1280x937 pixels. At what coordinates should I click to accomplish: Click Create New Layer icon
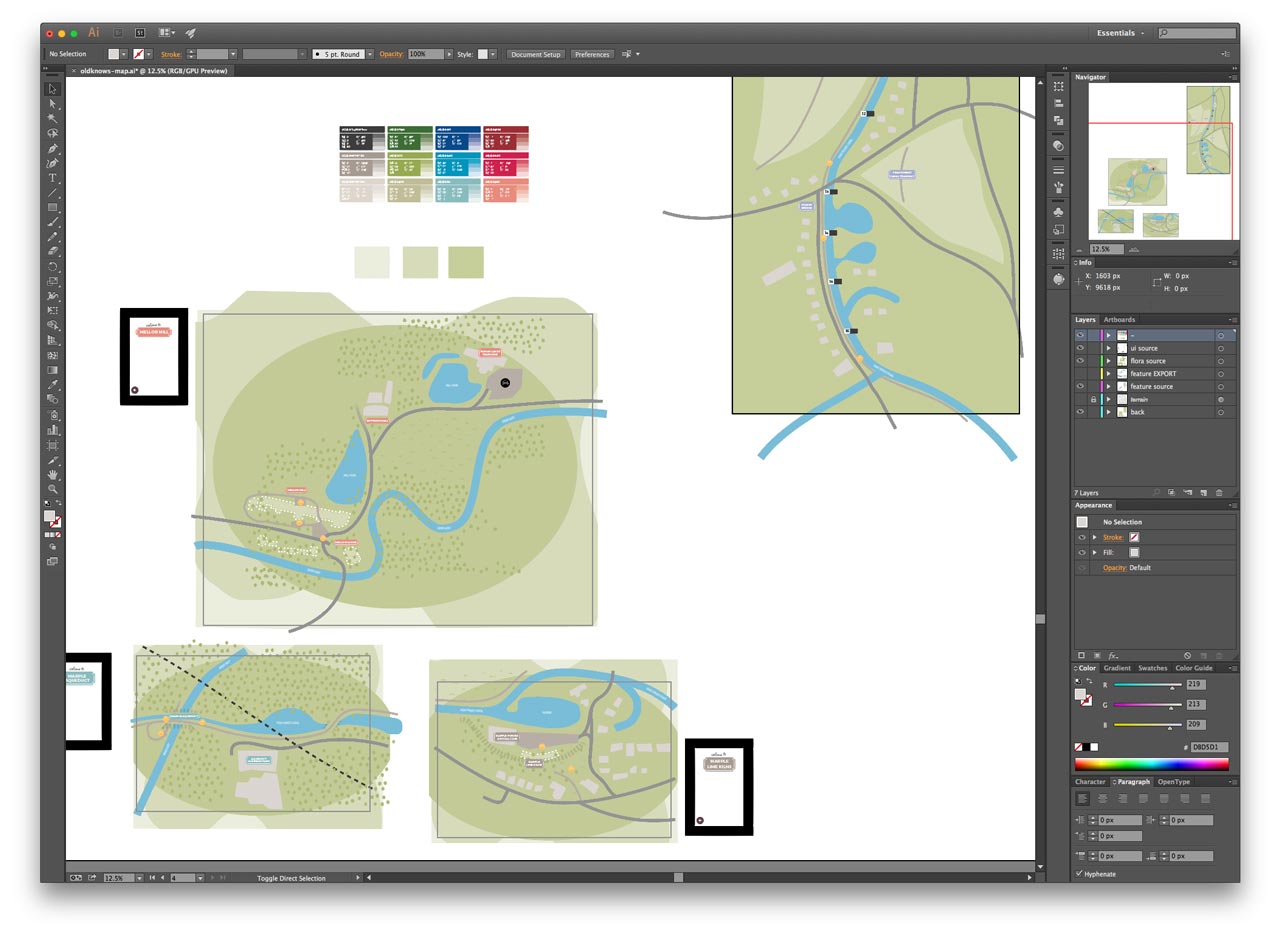tap(1203, 493)
